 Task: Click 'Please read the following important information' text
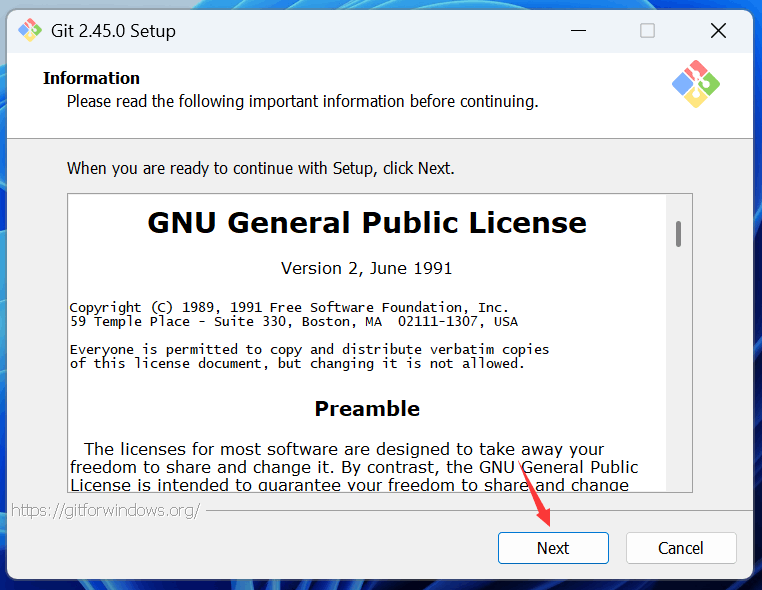pos(303,102)
